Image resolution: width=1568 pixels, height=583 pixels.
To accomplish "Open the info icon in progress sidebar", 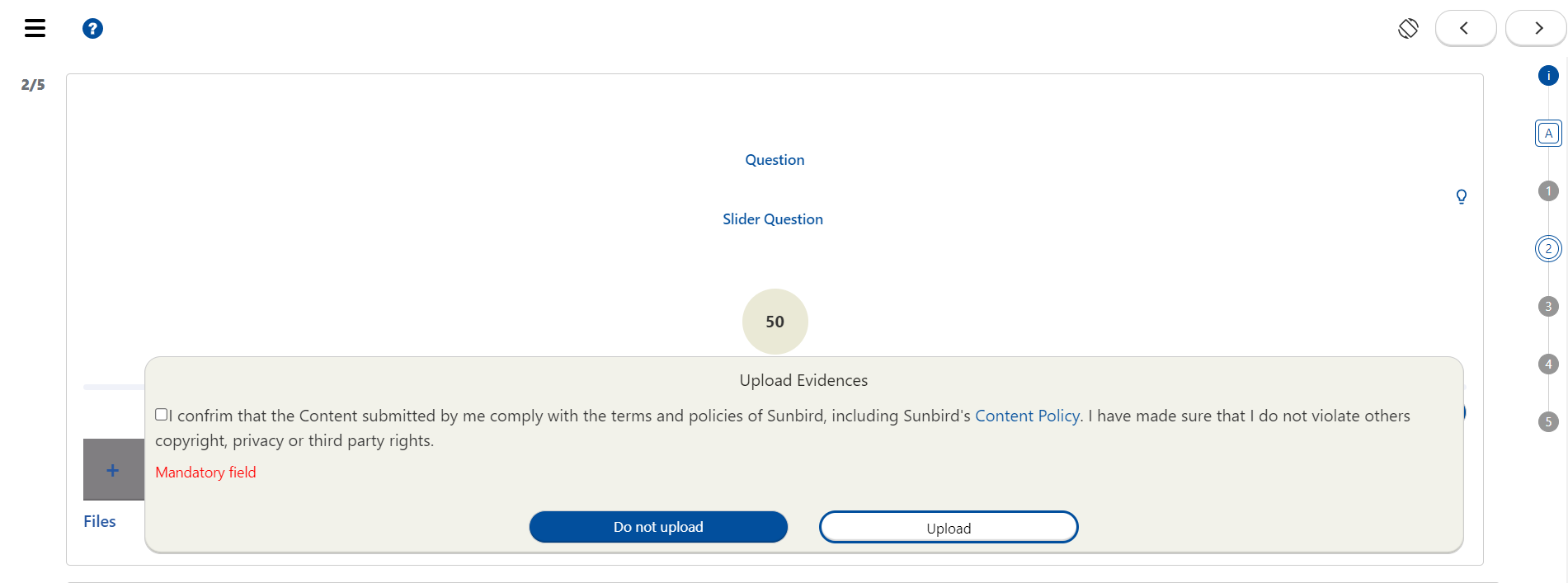I will click(x=1548, y=76).
